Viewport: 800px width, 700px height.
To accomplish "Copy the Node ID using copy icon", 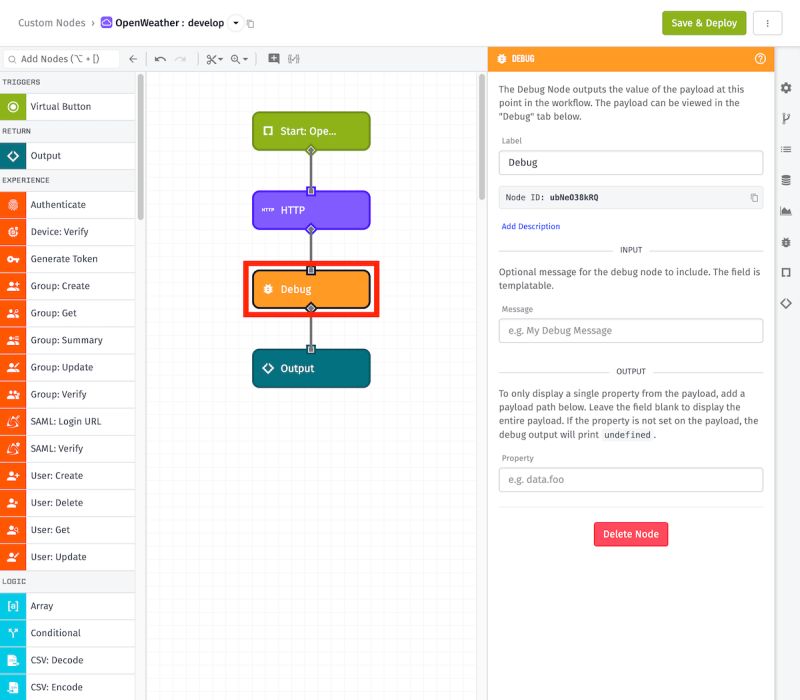I will tap(755, 197).
